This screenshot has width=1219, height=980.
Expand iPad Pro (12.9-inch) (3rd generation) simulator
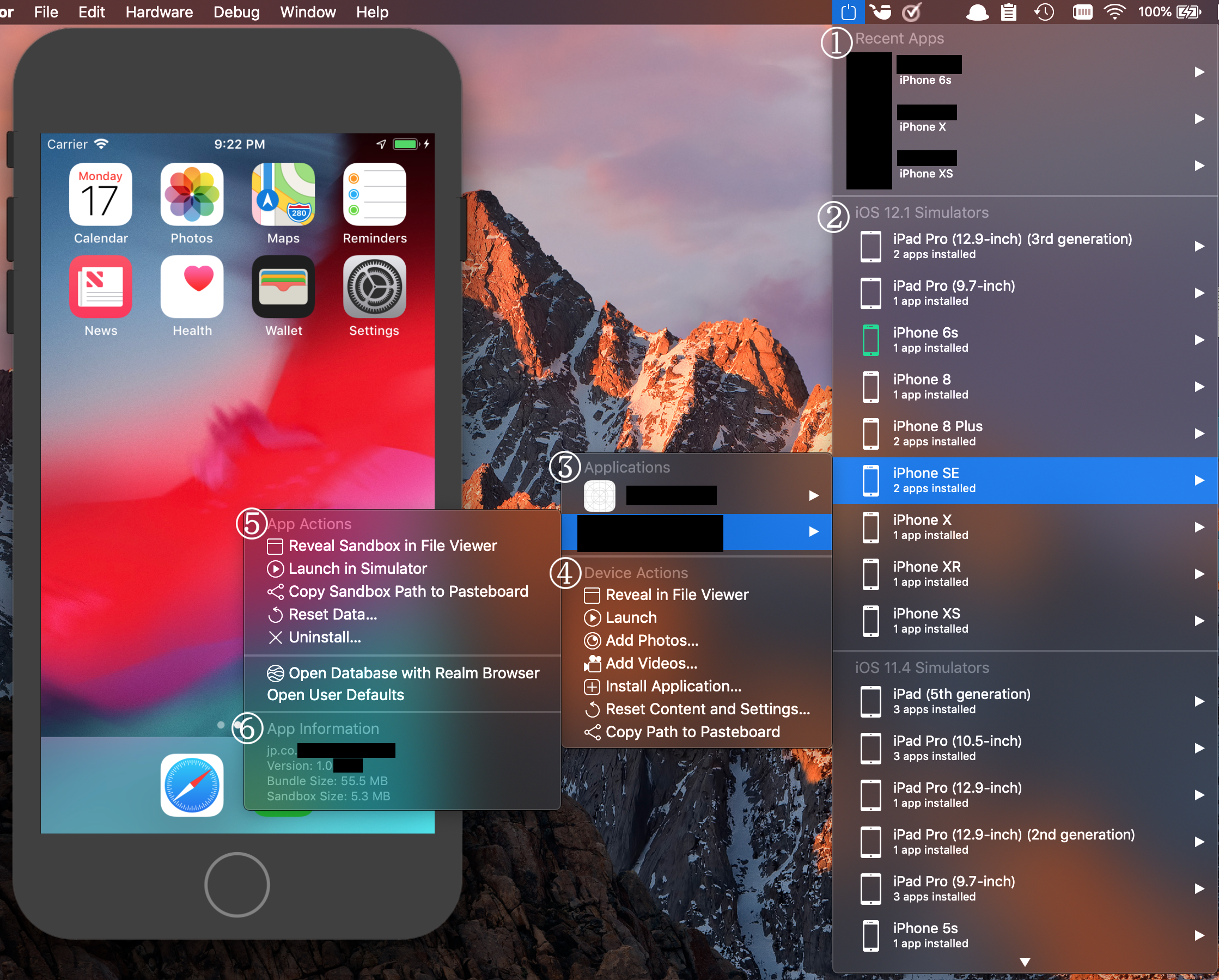pos(1025,247)
